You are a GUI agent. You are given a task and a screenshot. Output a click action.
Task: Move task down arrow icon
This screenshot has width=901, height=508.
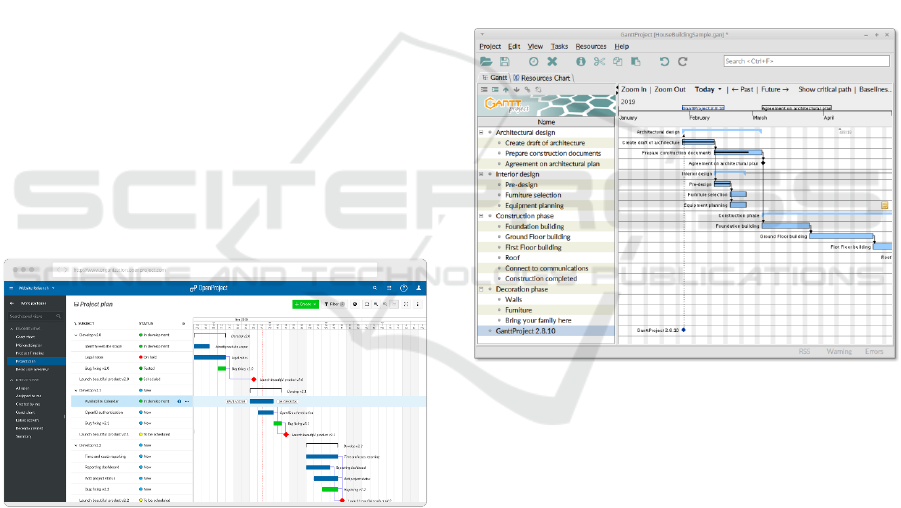click(517, 90)
